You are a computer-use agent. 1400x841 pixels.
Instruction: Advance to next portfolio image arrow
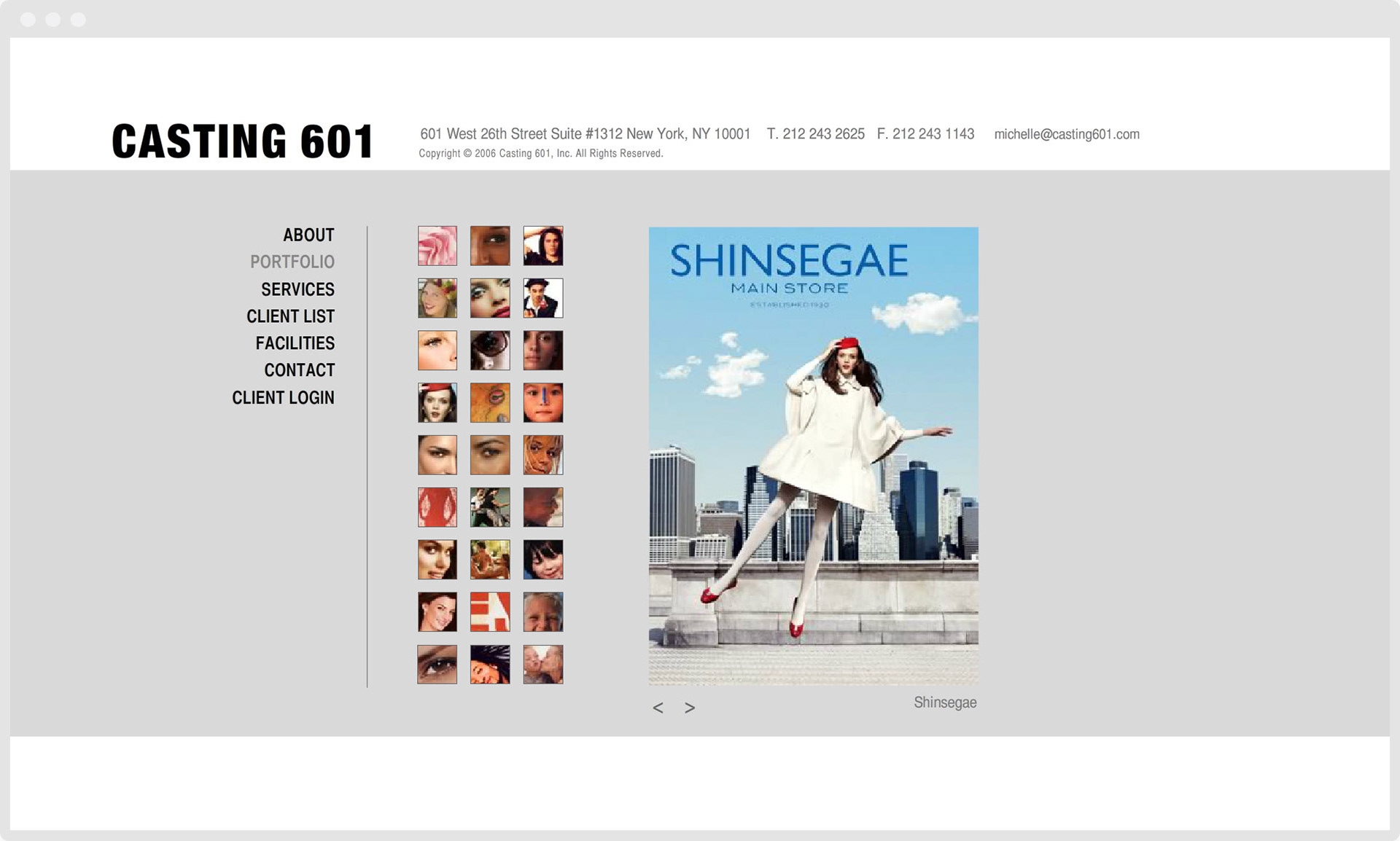[690, 708]
